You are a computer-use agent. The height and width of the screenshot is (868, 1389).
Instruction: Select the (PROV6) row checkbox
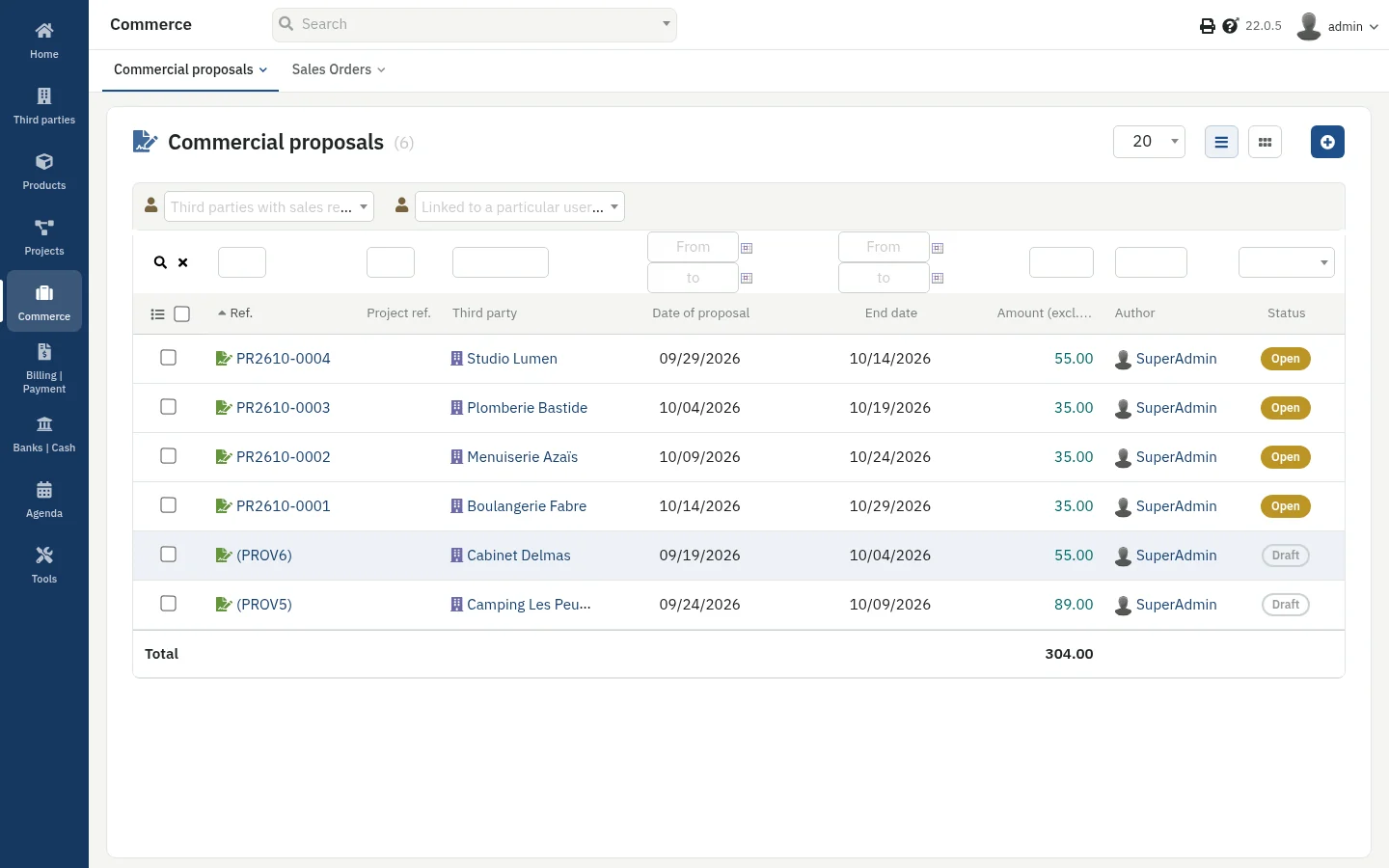168,555
